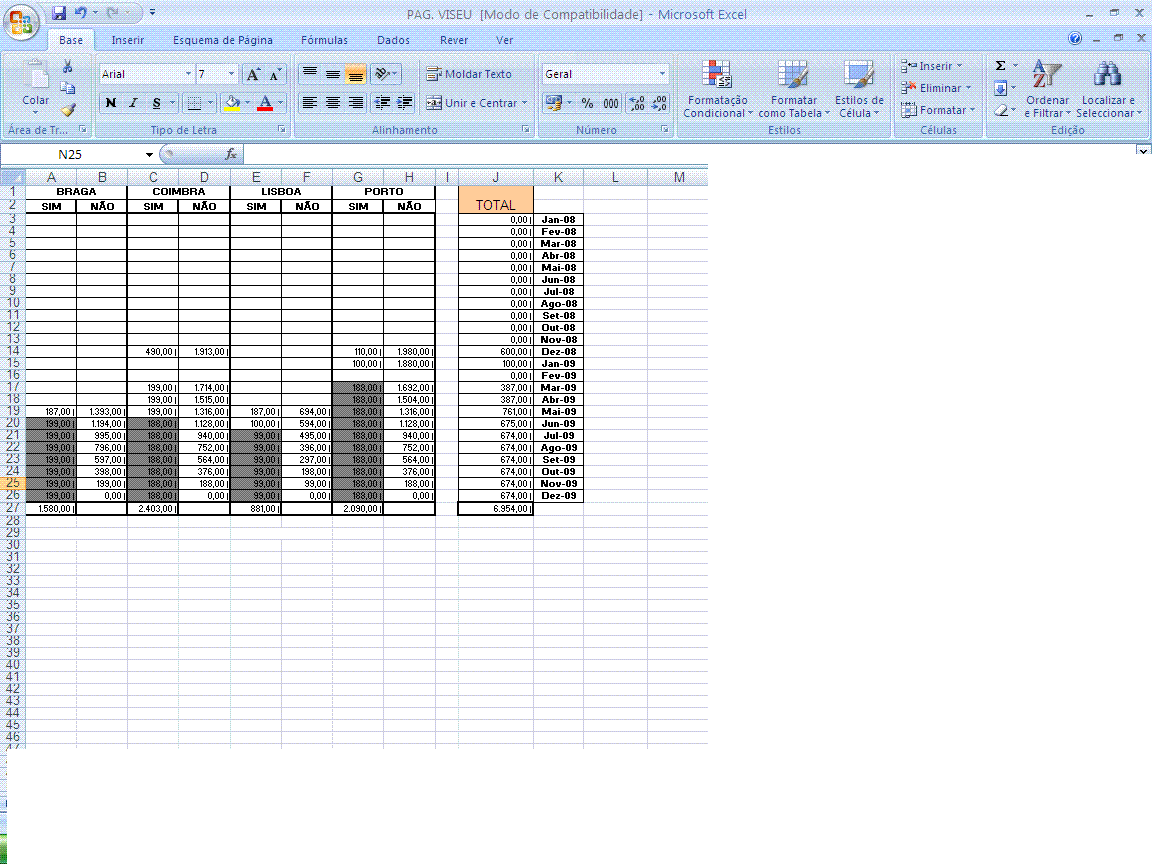Click the Cut scissors icon
This screenshot has width=1152, height=864.
(x=68, y=66)
